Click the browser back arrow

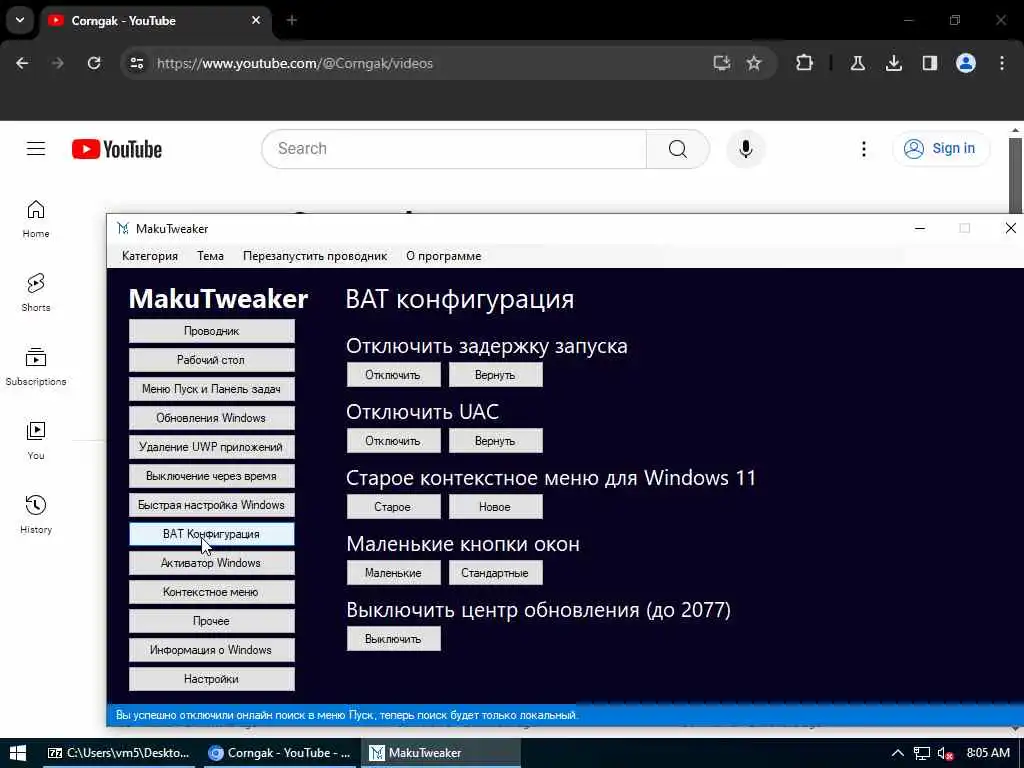22,63
